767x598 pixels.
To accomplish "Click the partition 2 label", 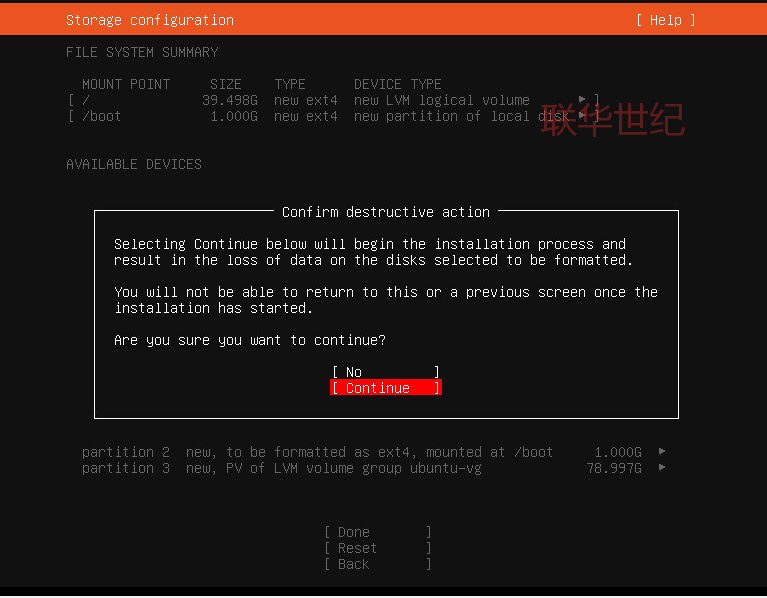I will click(x=126, y=452).
